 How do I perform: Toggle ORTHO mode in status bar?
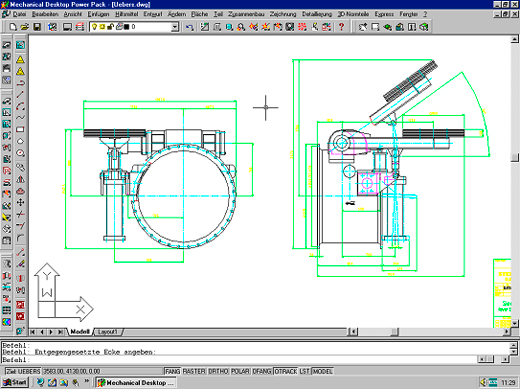[x=218, y=371]
